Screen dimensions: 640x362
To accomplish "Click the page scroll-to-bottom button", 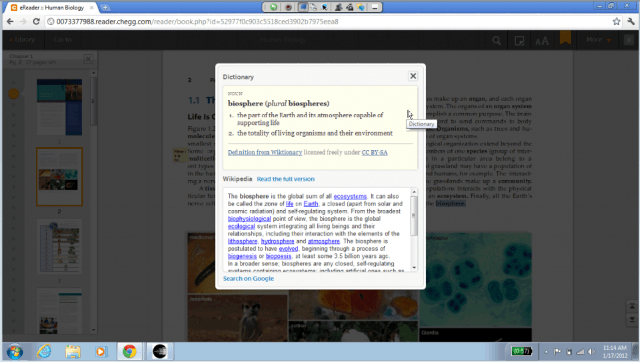I will 632,319.
